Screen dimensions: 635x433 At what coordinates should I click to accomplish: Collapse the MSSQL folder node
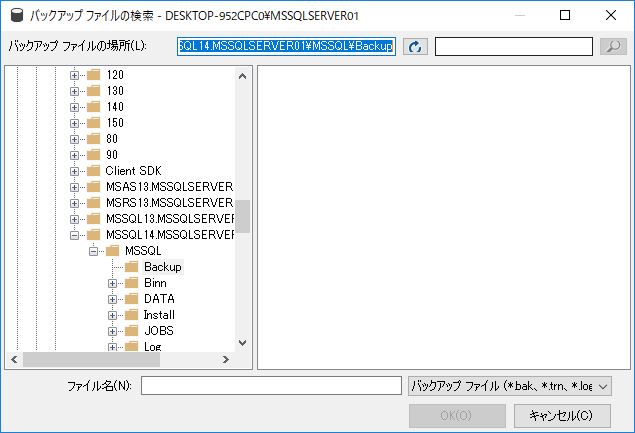pyautogui.click(x=94, y=251)
